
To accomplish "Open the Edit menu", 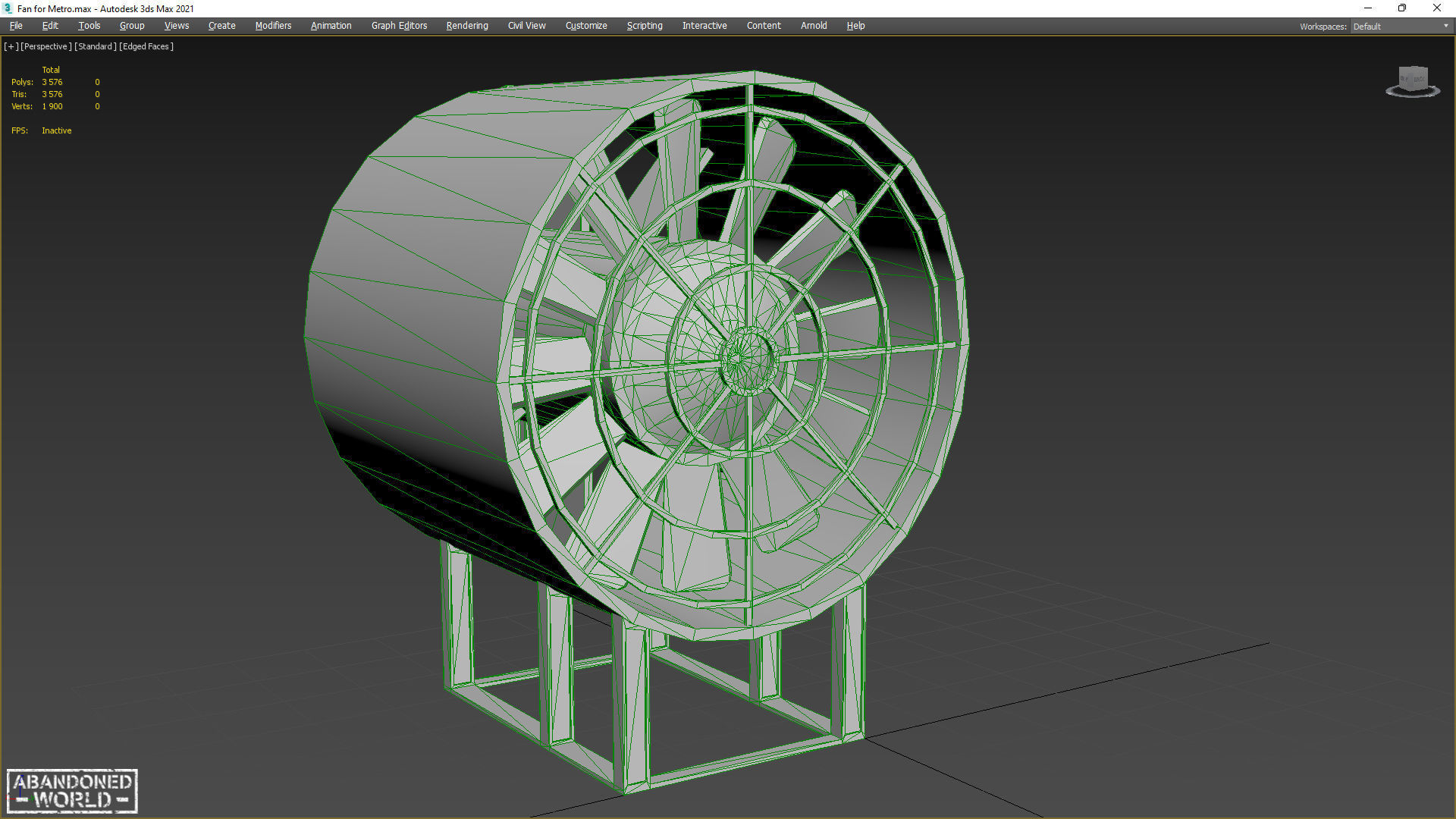I will 50,26.
